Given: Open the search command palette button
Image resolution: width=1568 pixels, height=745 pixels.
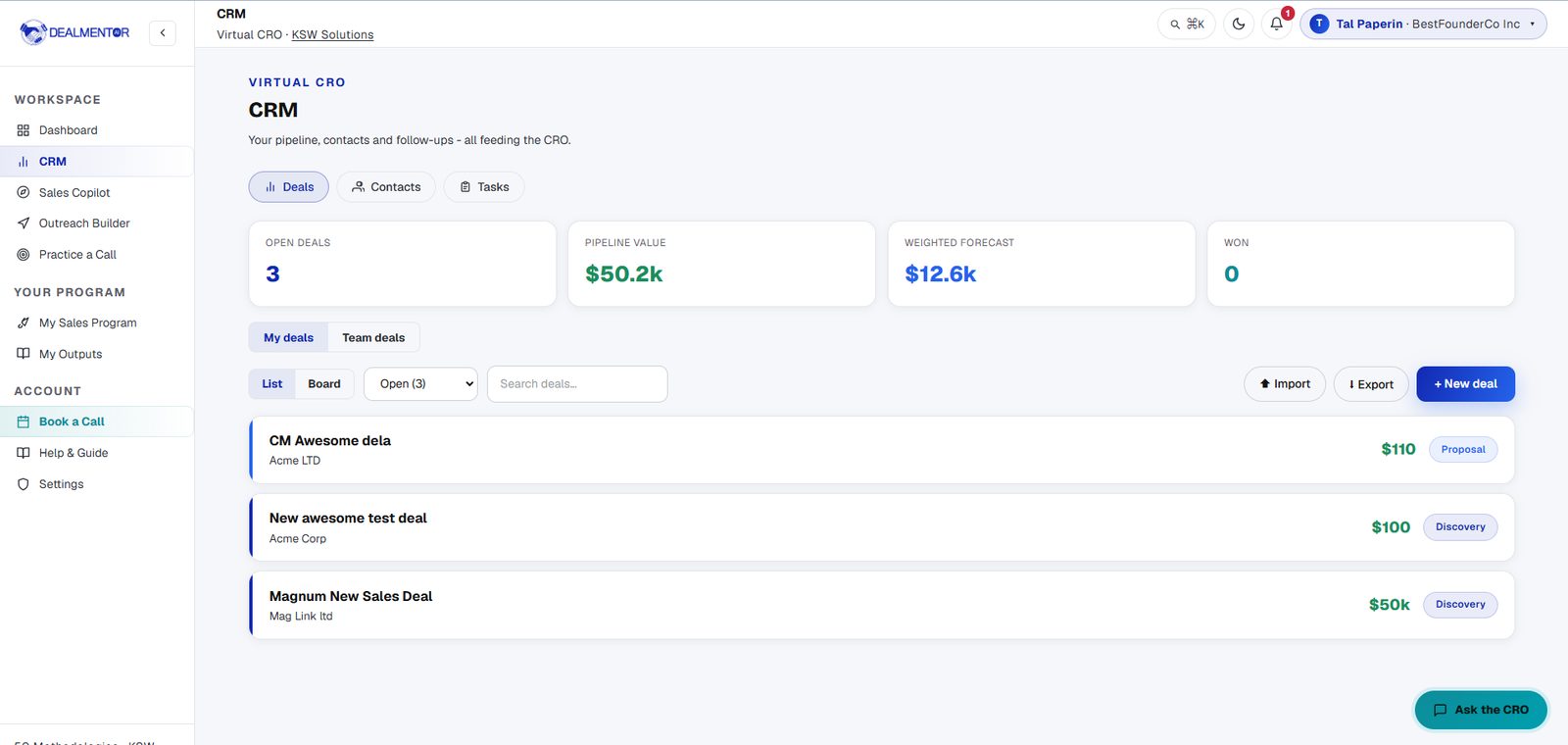Looking at the screenshot, I should pos(1187,24).
